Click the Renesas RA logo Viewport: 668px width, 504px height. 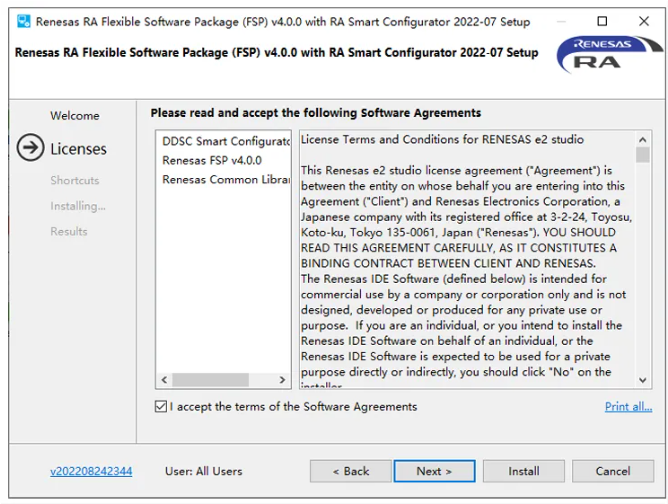point(609,54)
